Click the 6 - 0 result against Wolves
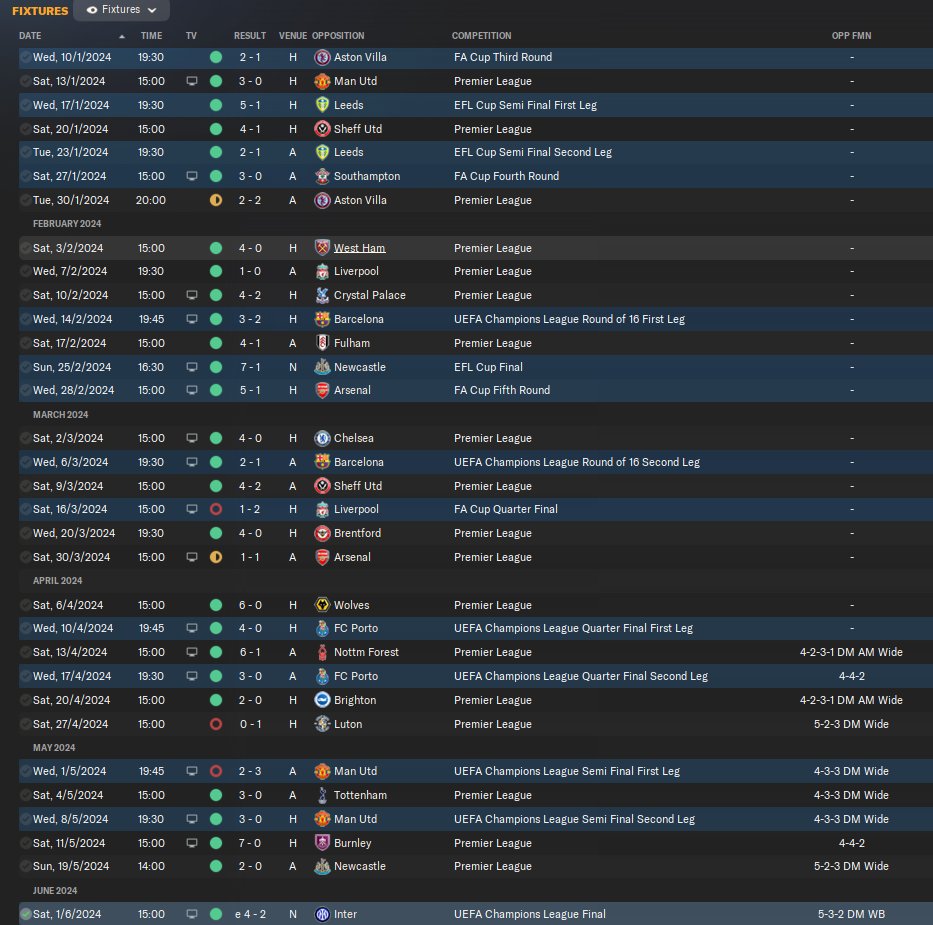 (x=250, y=605)
